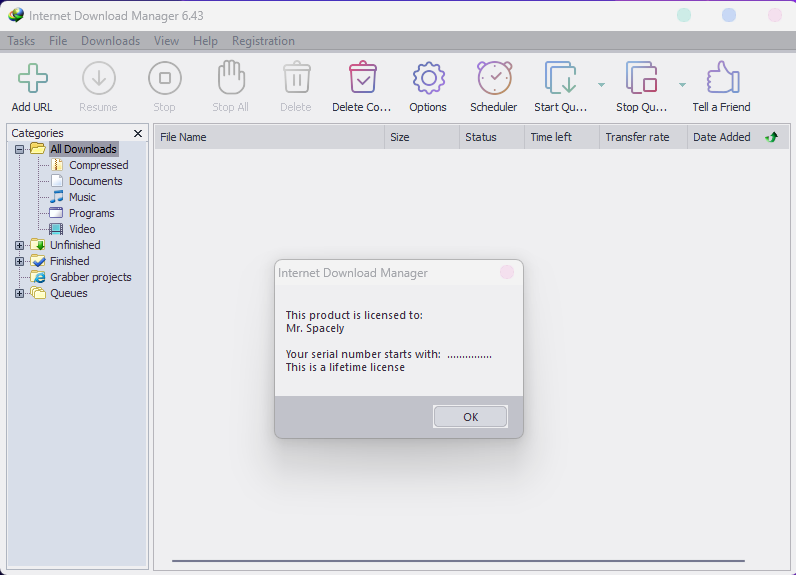Click the 'Mr. Spacely' licensee text
The image size is (796, 575).
coord(315,328)
